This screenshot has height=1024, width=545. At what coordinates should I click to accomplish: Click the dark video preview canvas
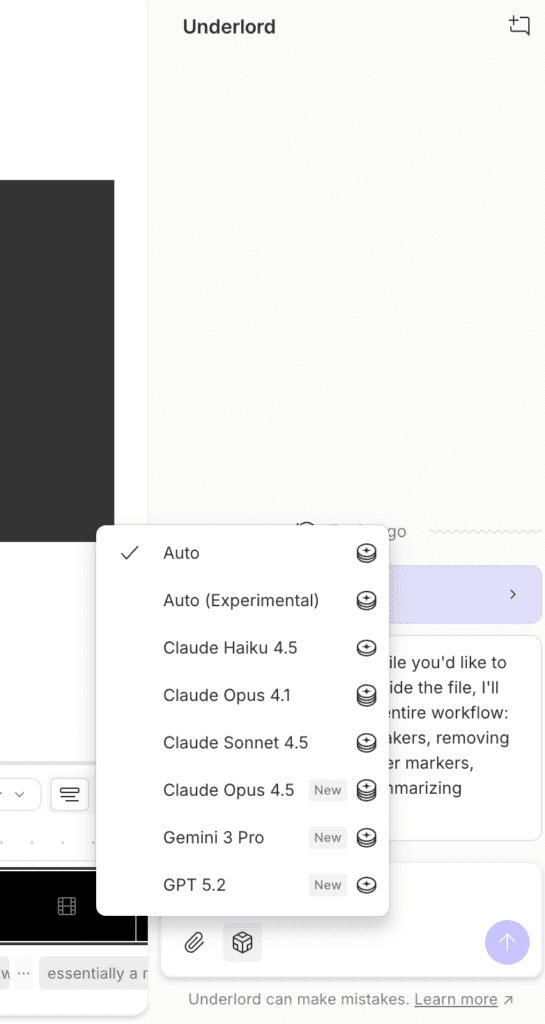coord(57,361)
